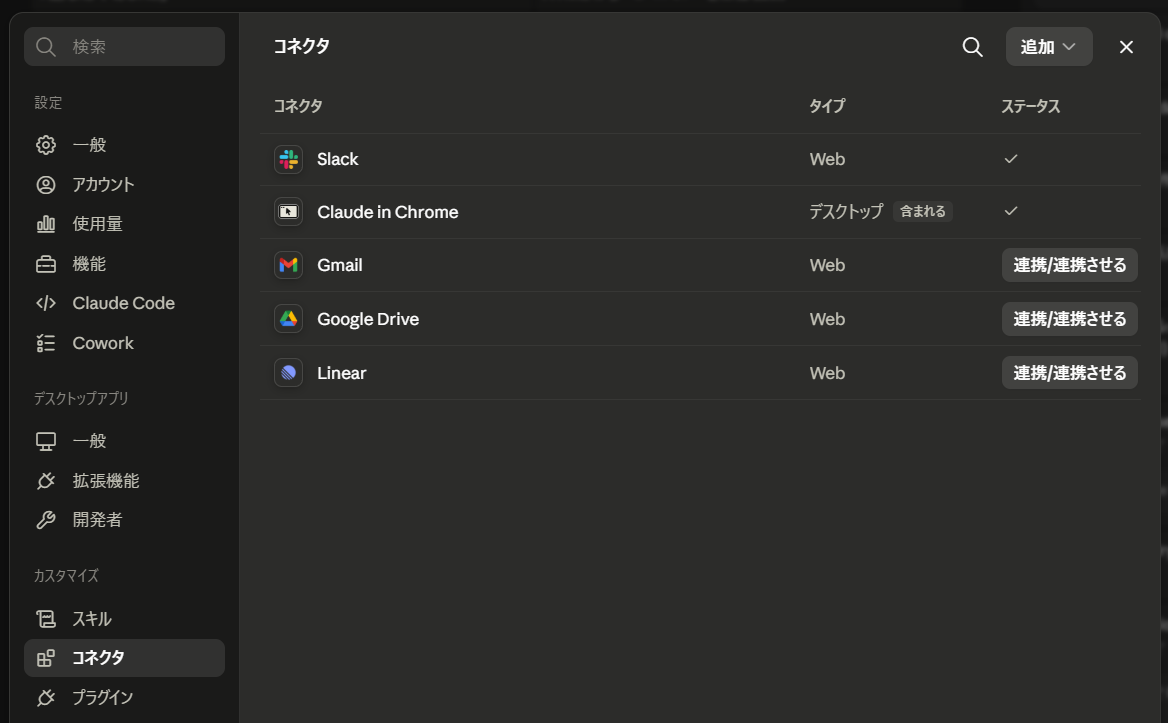Select the コネクタ sidebar item
The width and height of the screenshot is (1168, 723).
pyautogui.click(x=124, y=657)
